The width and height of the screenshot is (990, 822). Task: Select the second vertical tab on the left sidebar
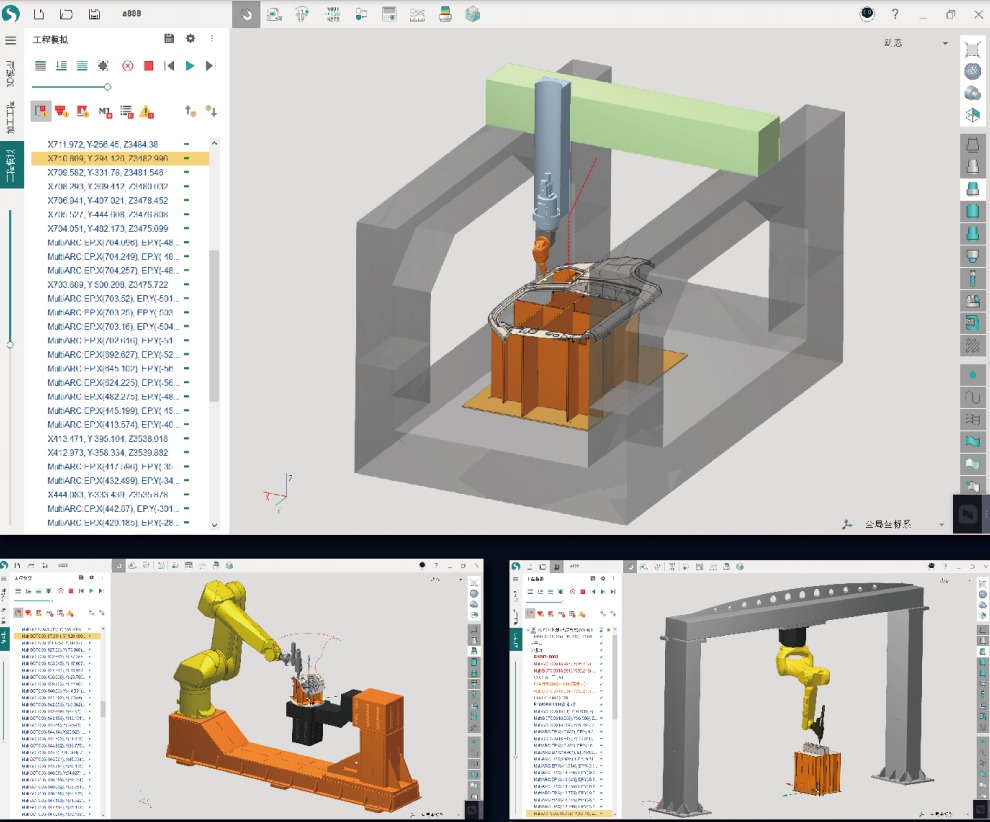[x=11, y=118]
